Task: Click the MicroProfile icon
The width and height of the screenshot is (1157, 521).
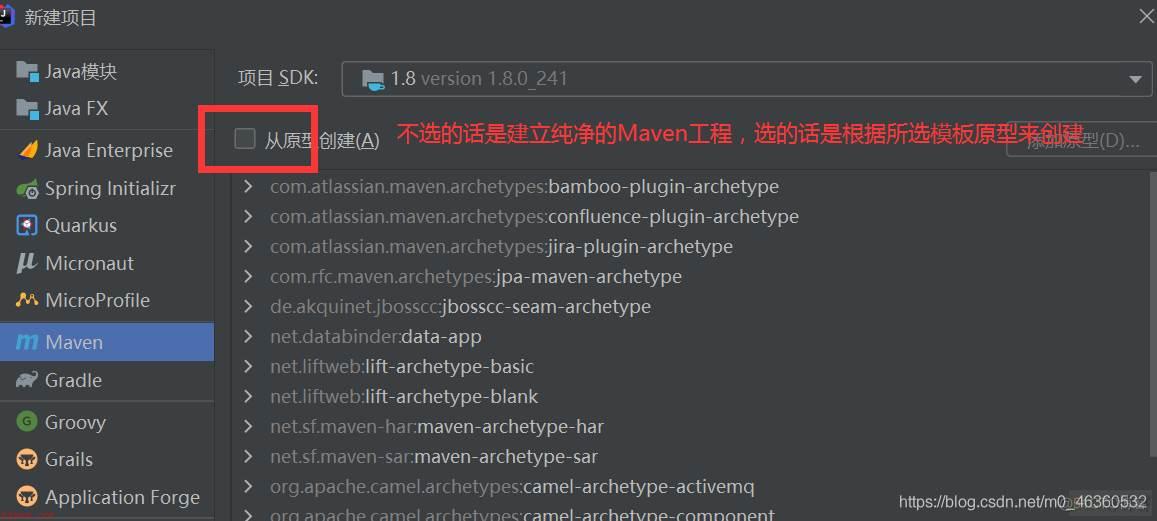Action: click(27, 300)
